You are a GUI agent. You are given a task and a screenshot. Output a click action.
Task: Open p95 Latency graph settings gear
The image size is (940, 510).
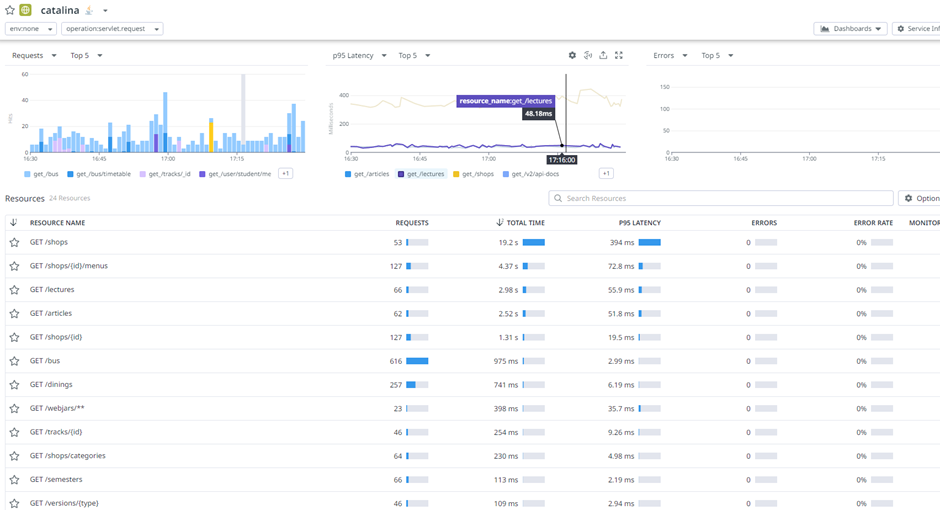572,55
